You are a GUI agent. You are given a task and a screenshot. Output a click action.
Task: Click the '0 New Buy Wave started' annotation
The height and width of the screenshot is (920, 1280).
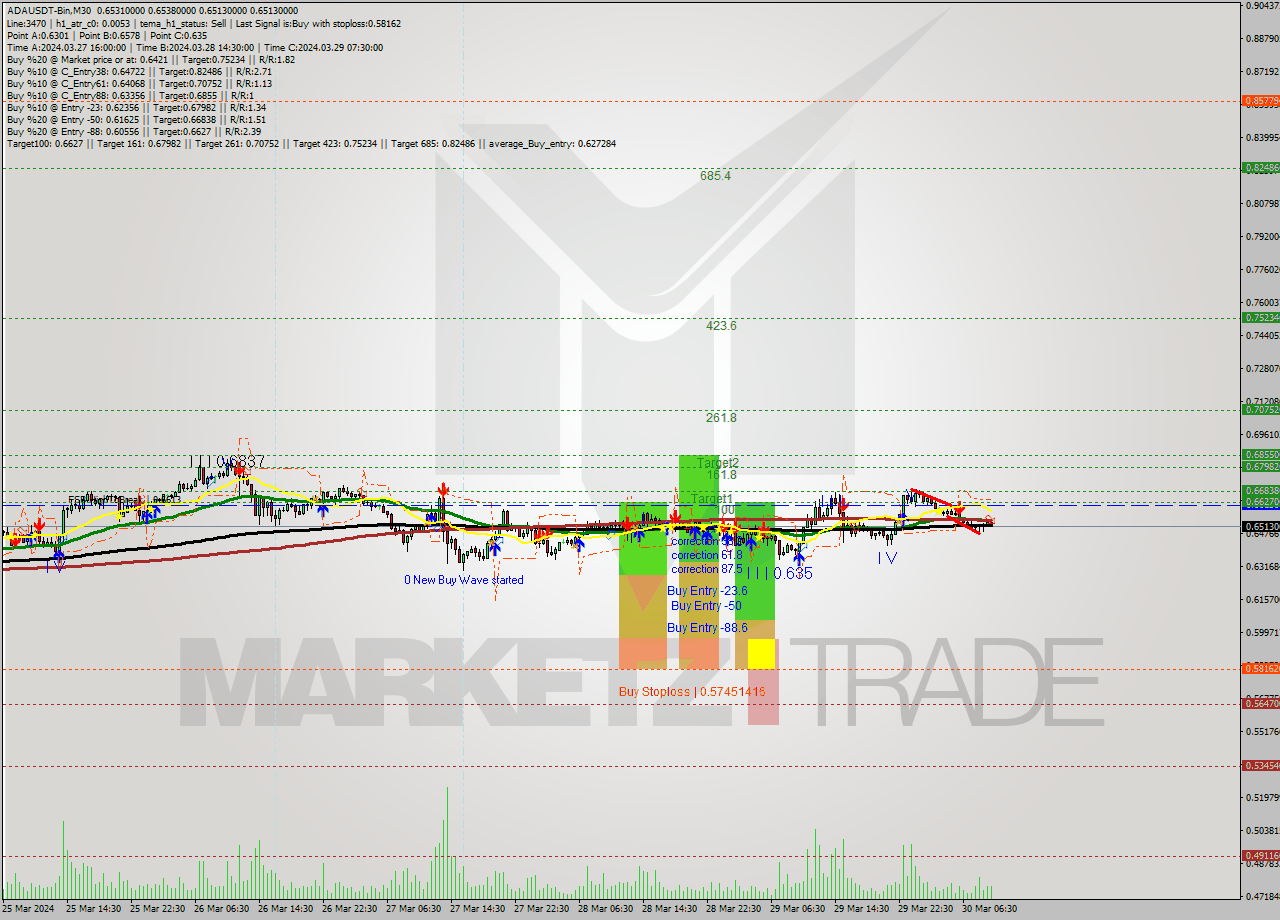[463, 580]
